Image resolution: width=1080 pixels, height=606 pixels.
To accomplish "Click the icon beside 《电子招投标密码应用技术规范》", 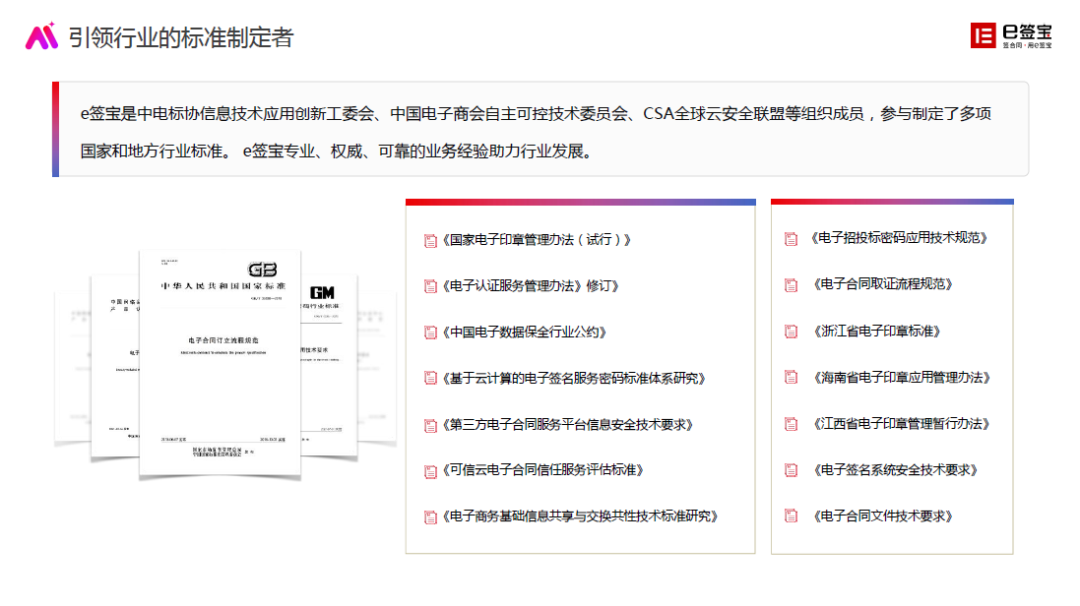I will (791, 238).
